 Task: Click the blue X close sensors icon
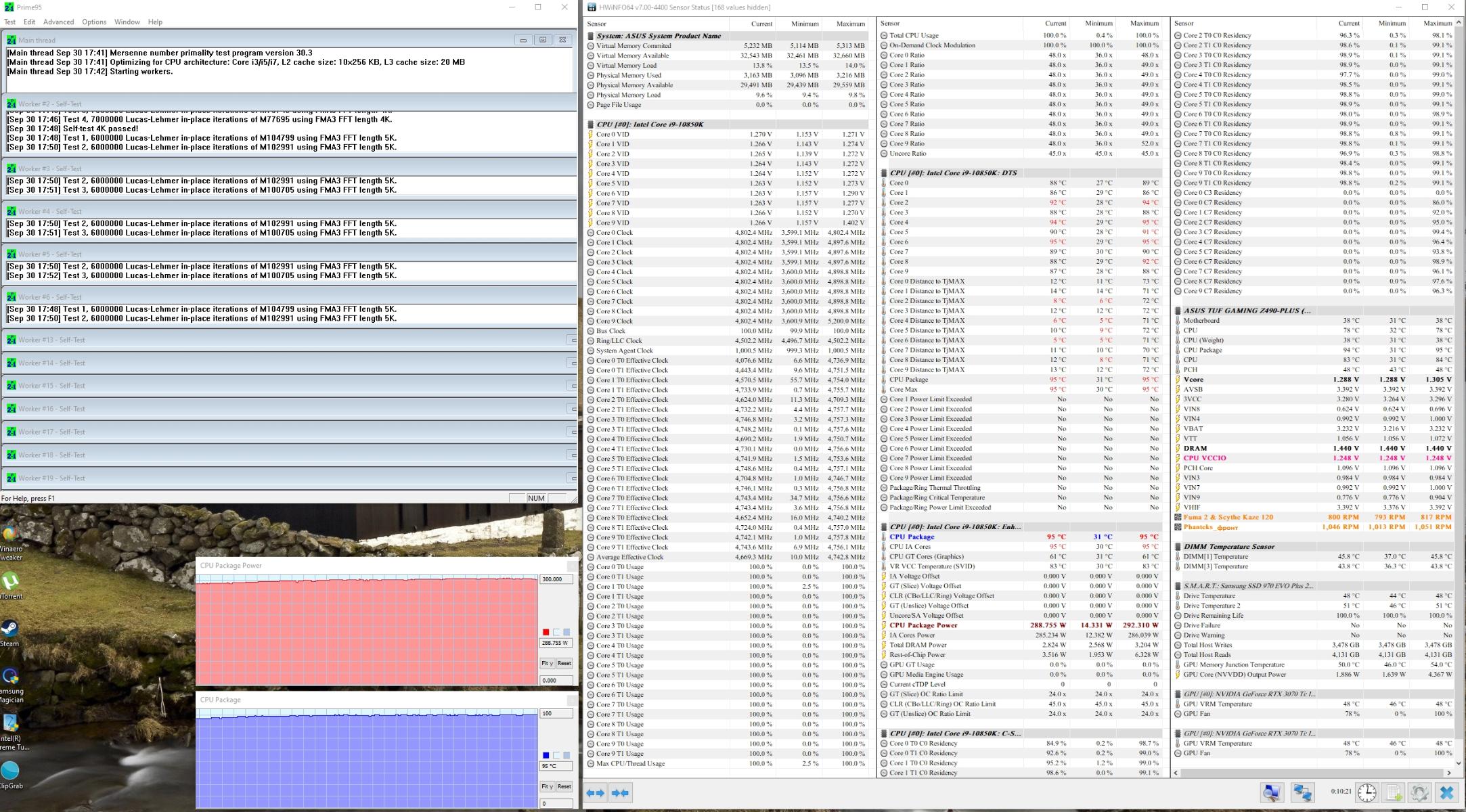coord(1447,792)
